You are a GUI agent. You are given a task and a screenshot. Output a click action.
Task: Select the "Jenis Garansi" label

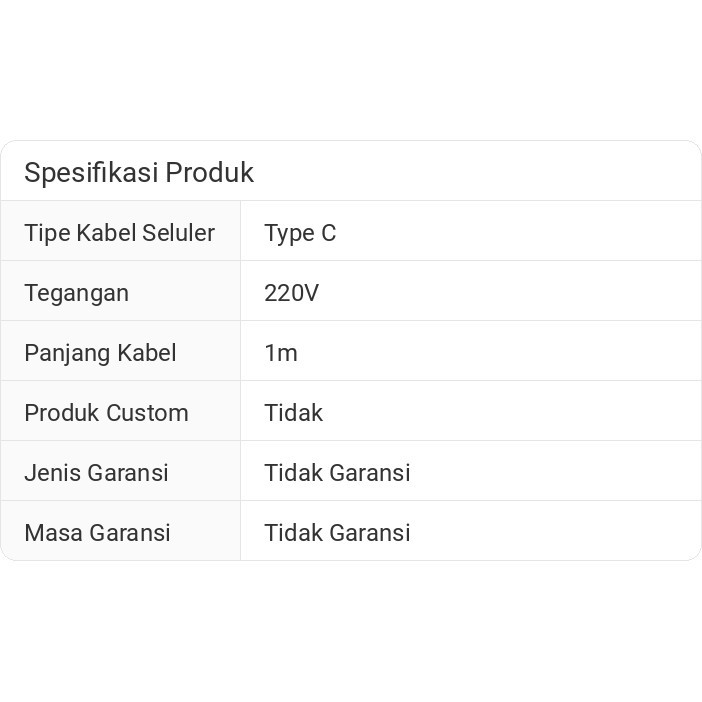pos(96,473)
